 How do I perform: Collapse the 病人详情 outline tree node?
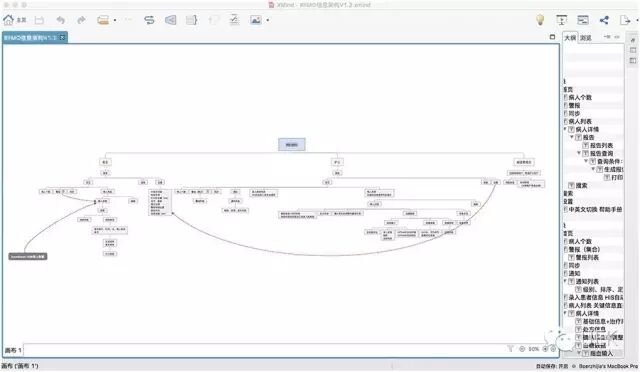(565, 129)
